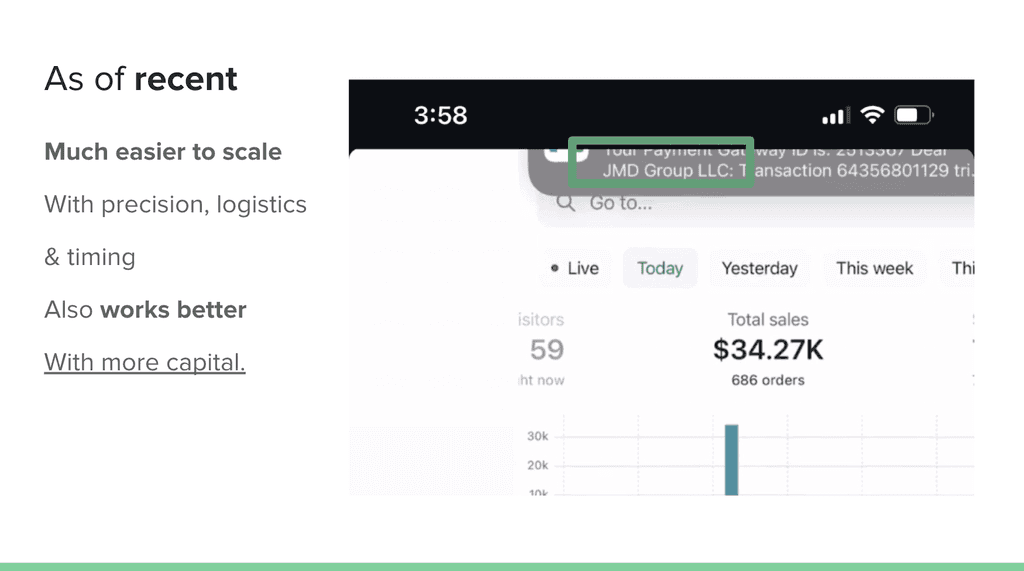Click the notification app icon
The width and height of the screenshot is (1024, 571).
567,154
